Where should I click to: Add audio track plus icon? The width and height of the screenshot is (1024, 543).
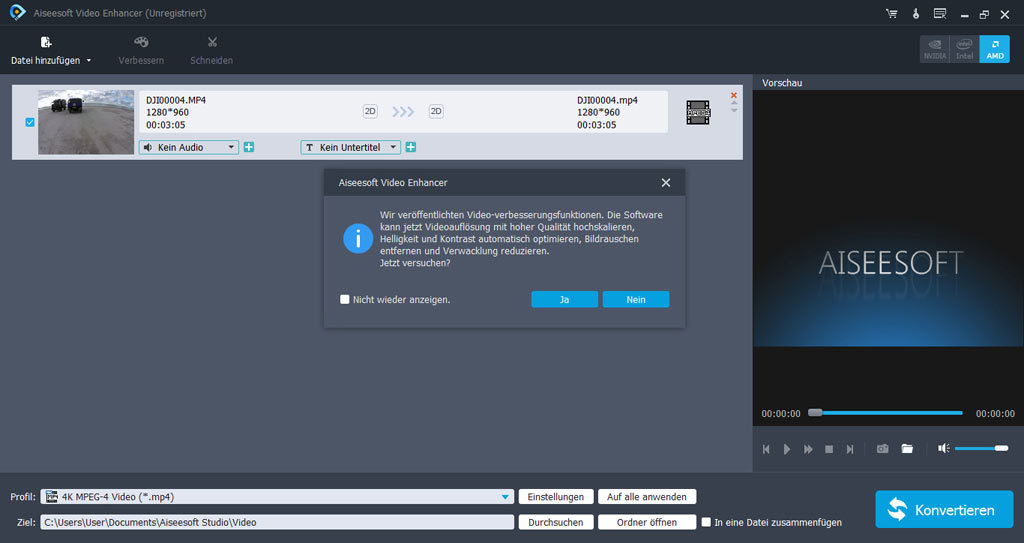click(x=249, y=147)
